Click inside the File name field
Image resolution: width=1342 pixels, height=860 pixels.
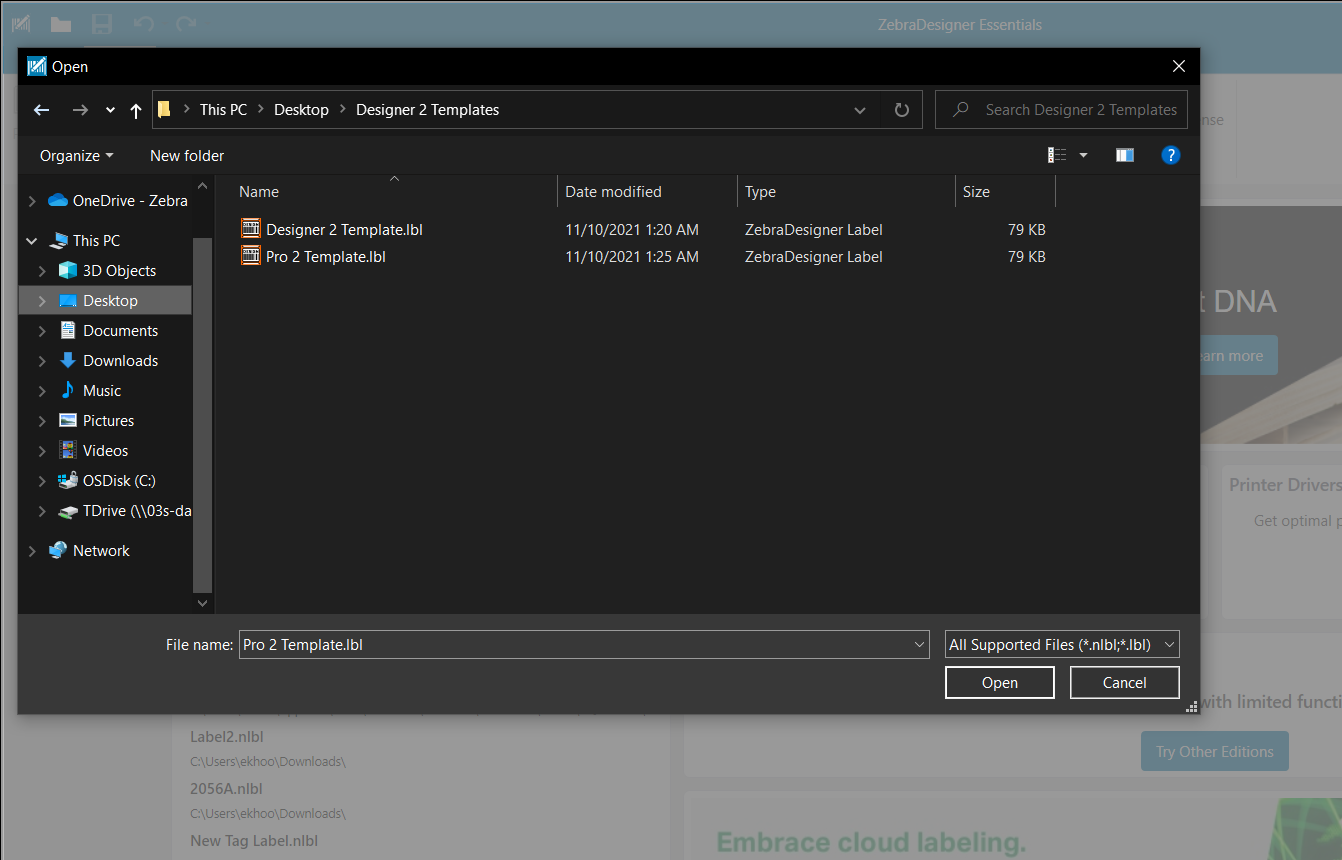(x=580, y=644)
